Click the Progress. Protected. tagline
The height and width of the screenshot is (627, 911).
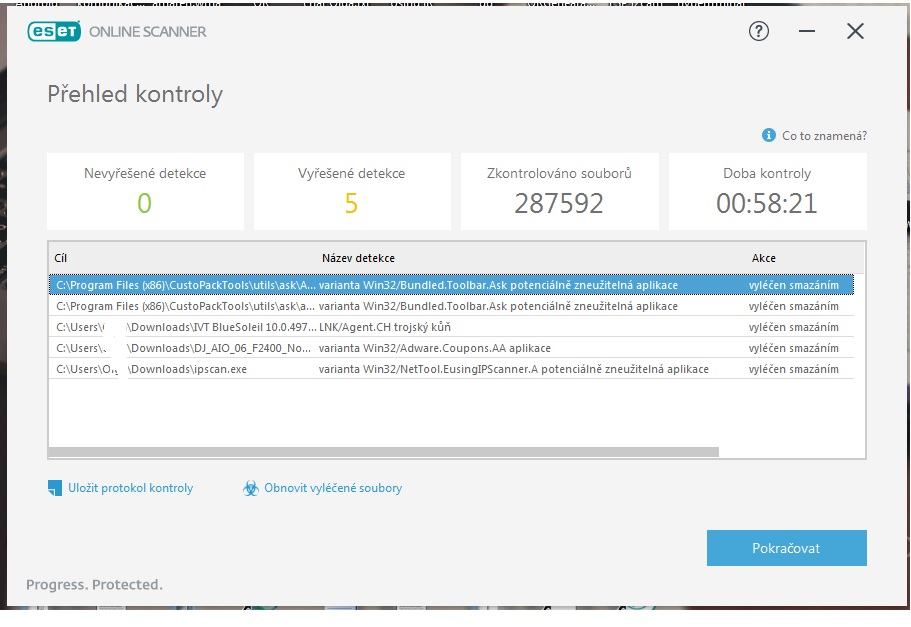click(94, 585)
